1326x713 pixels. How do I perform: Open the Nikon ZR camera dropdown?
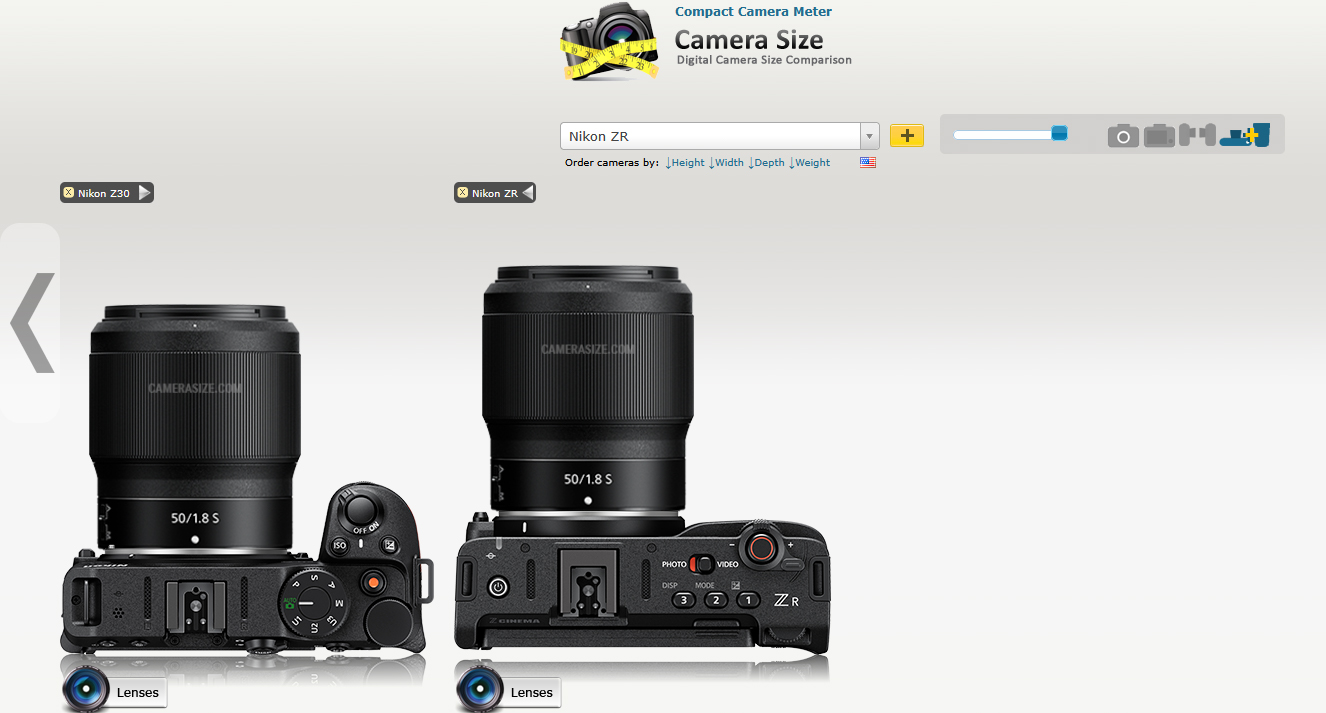pos(720,136)
